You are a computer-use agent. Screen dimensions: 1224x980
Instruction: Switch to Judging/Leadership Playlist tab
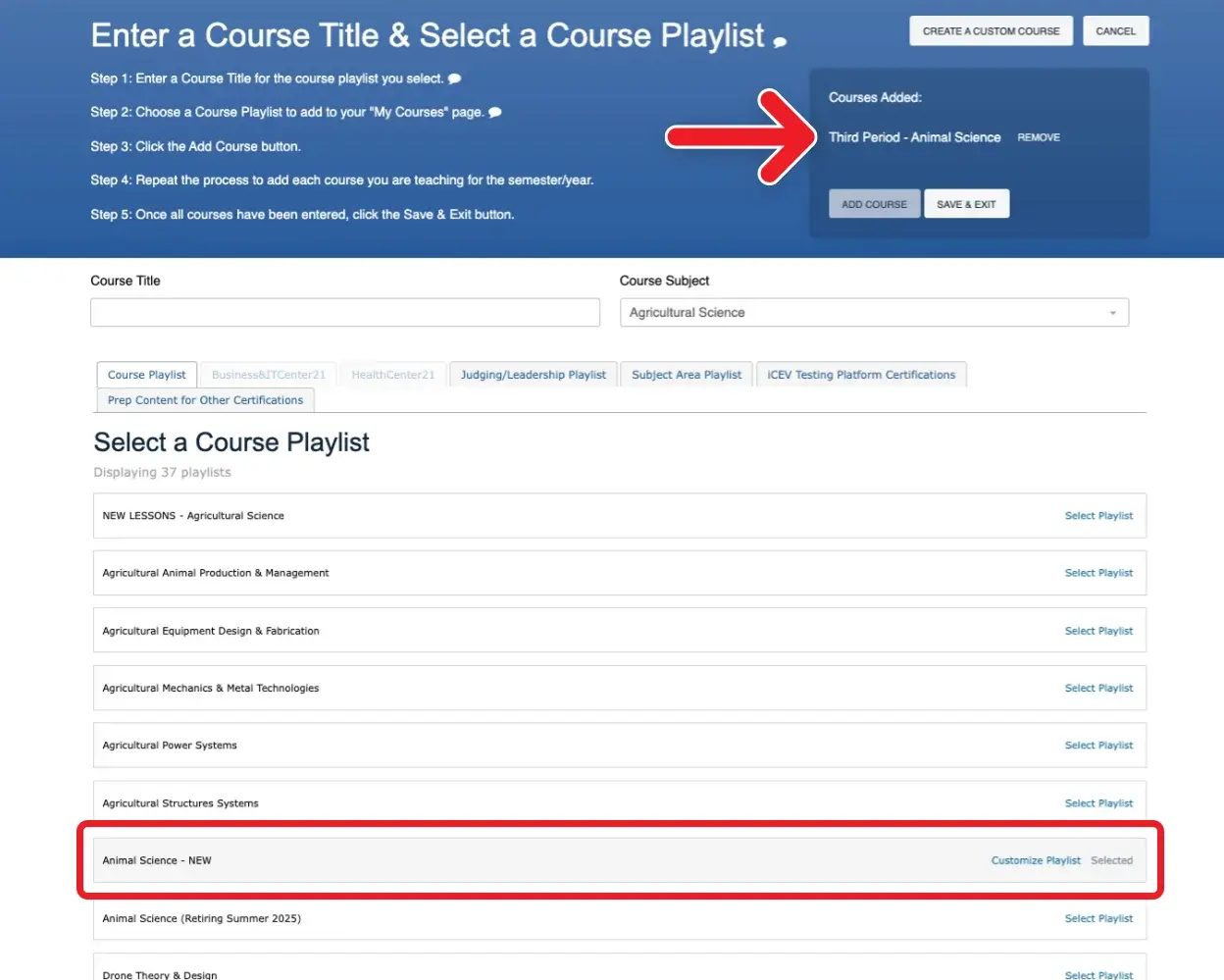[x=534, y=375]
